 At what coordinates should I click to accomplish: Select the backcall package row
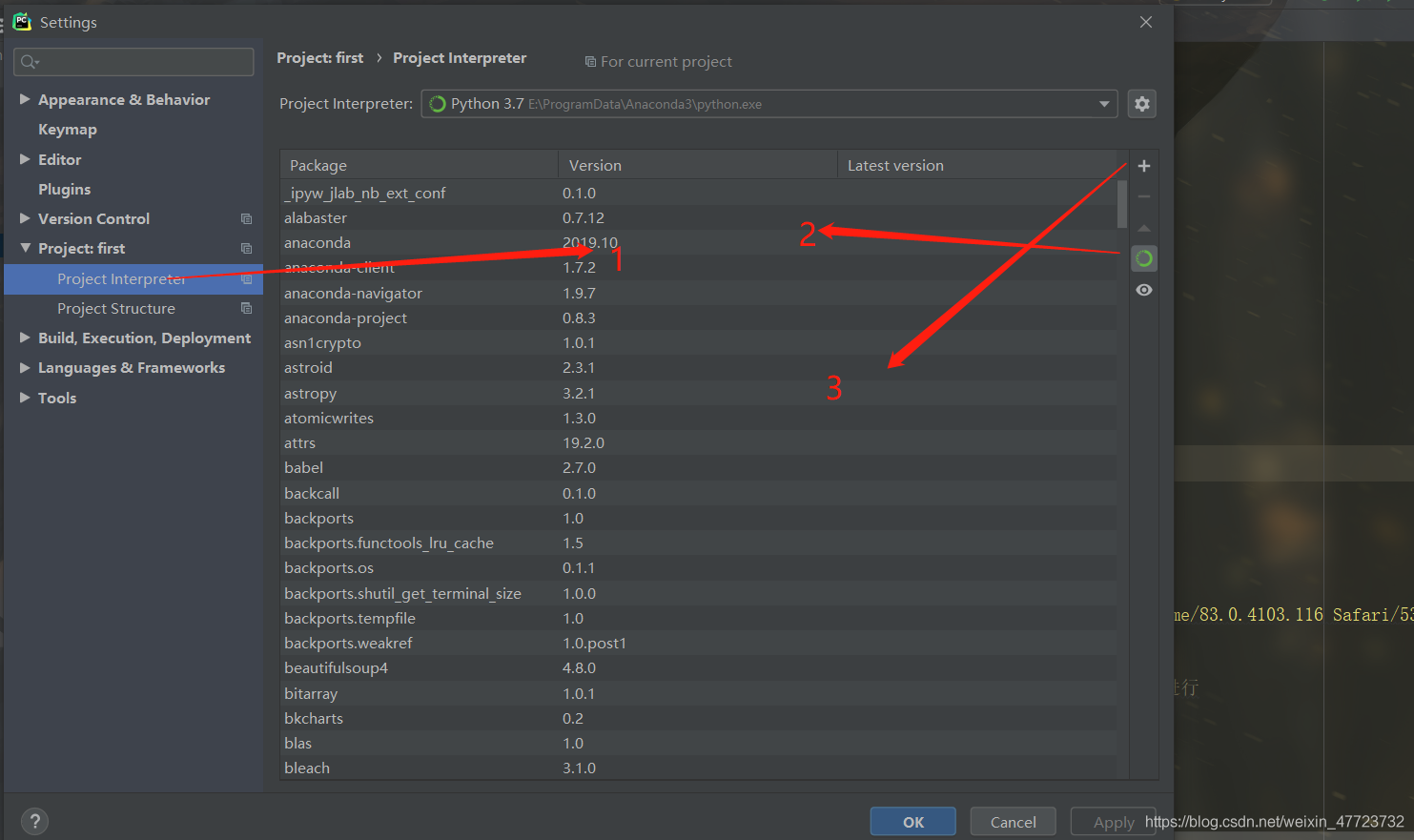(699, 493)
